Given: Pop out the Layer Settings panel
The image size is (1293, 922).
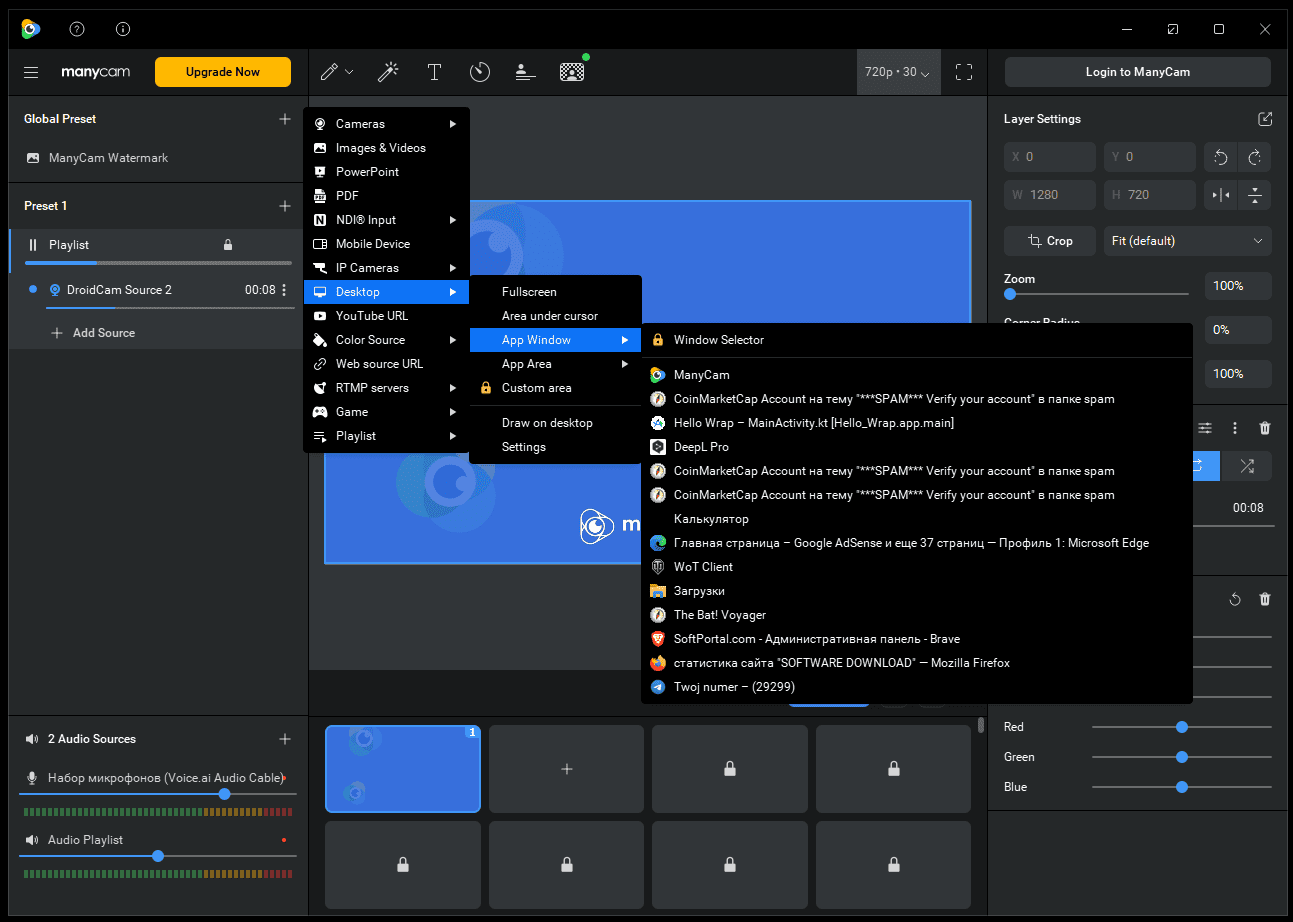Looking at the screenshot, I should coord(1265,119).
